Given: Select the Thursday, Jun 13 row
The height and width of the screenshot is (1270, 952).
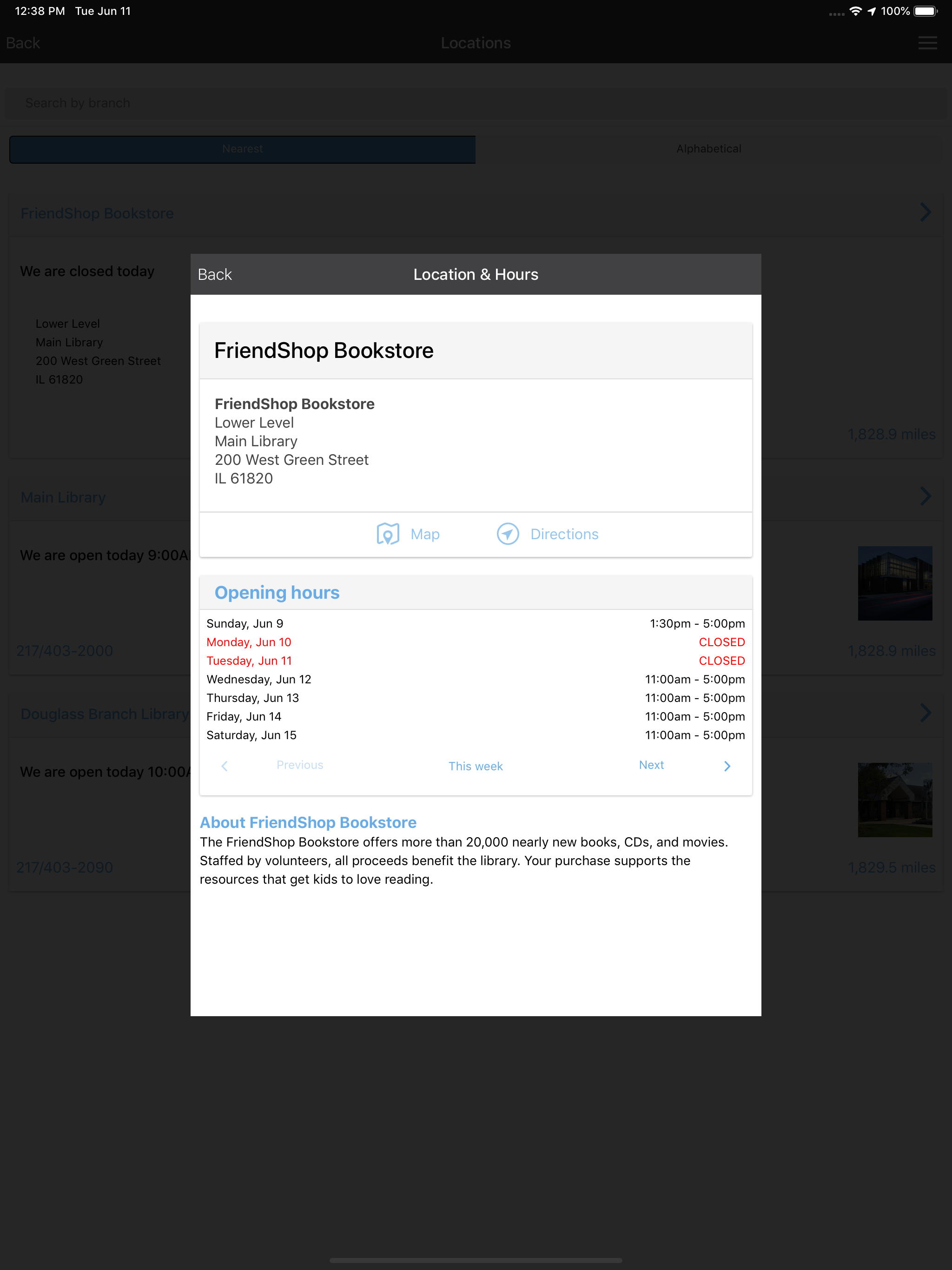Looking at the screenshot, I should [476, 698].
